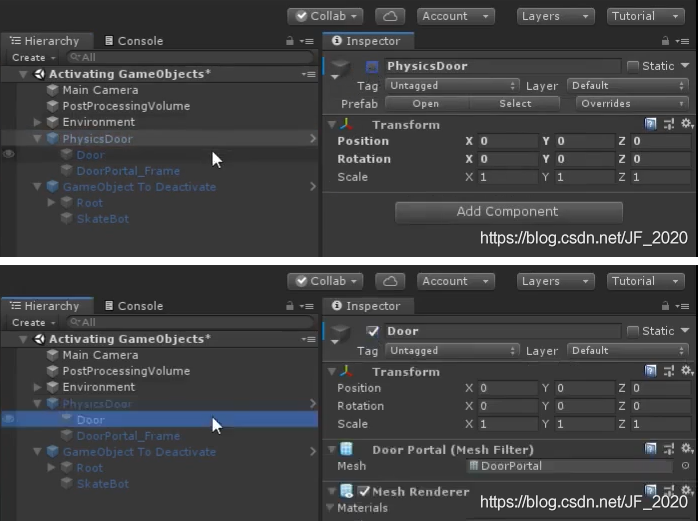
Task: Toggle Static checkbox for PhysicsDoor
Action: [633, 66]
